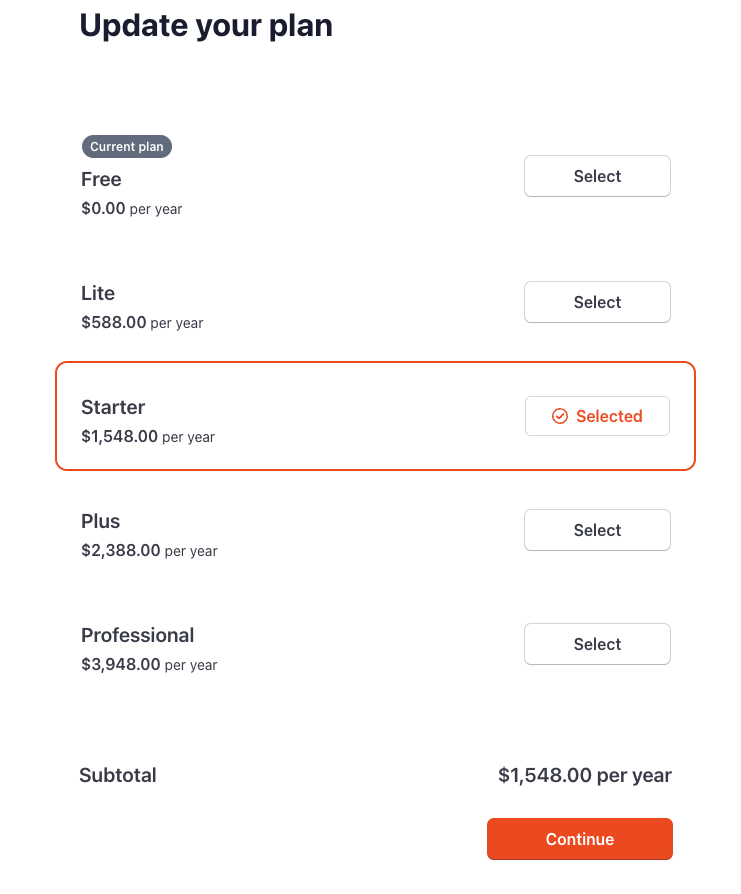741x894 pixels.
Task: Click the $0.00 per year price
Action: 132,209
